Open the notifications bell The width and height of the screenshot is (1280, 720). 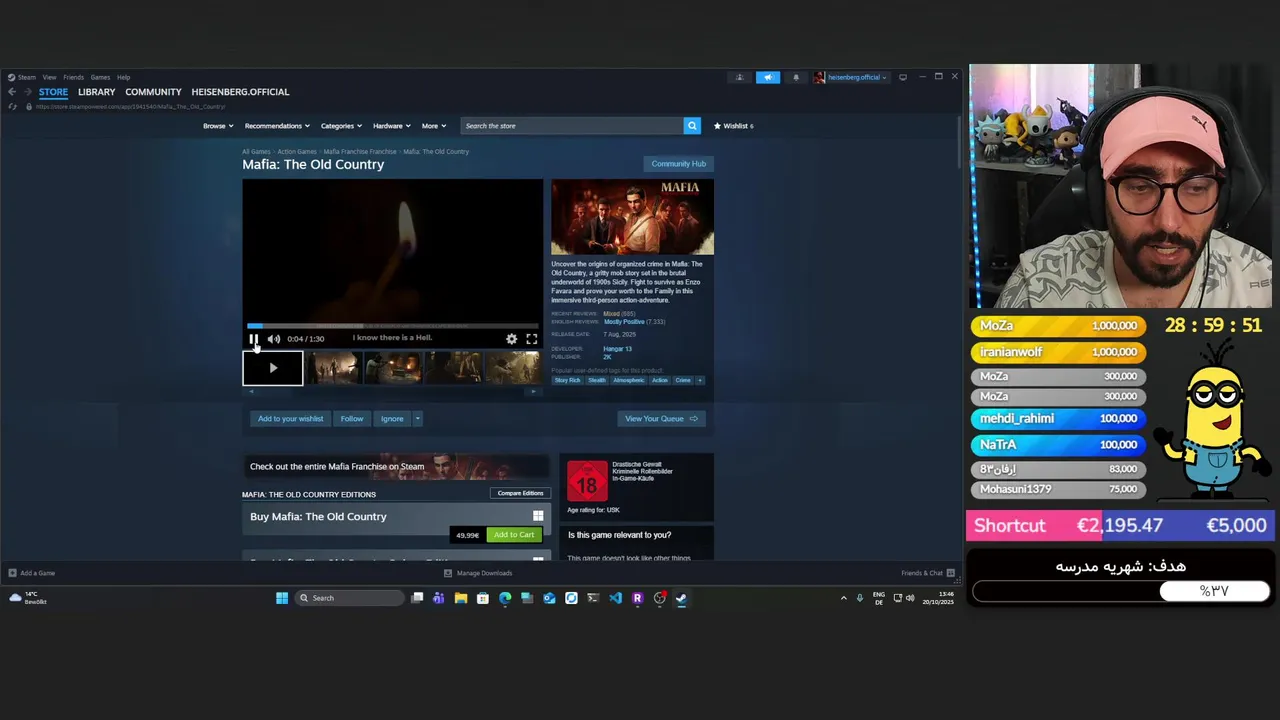796,77
